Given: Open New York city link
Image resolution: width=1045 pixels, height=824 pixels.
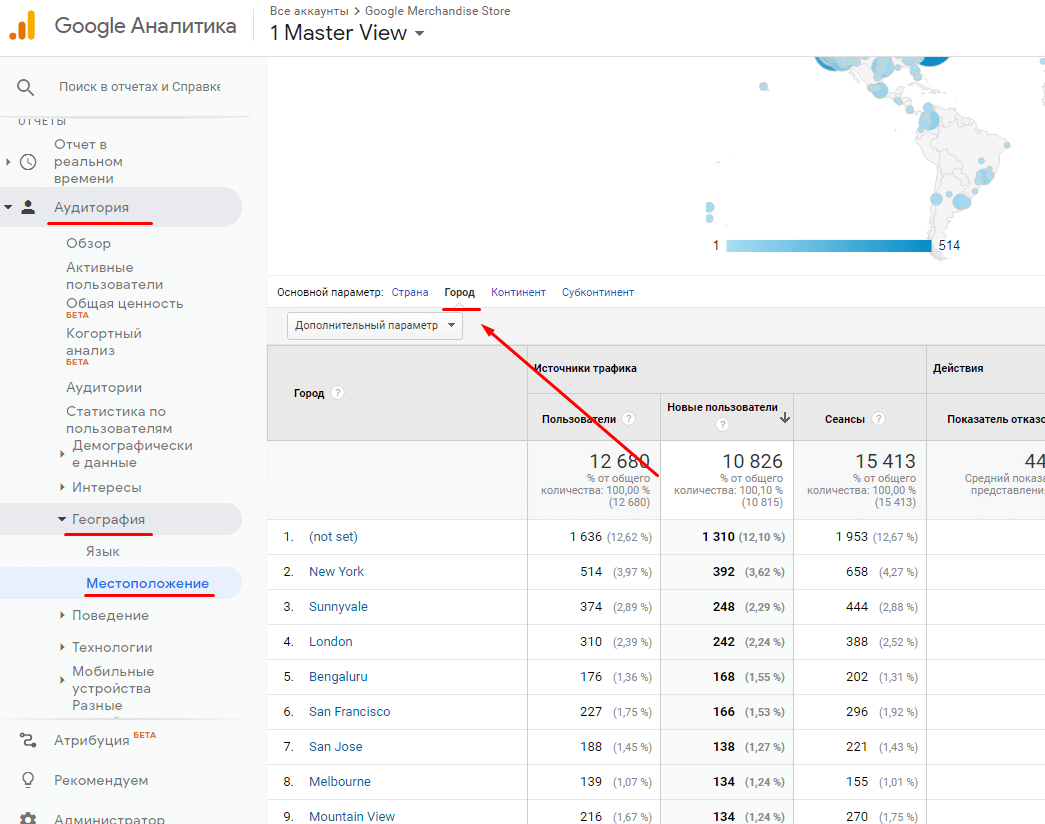Looking at the screenshot, I should tap(337, 571).
